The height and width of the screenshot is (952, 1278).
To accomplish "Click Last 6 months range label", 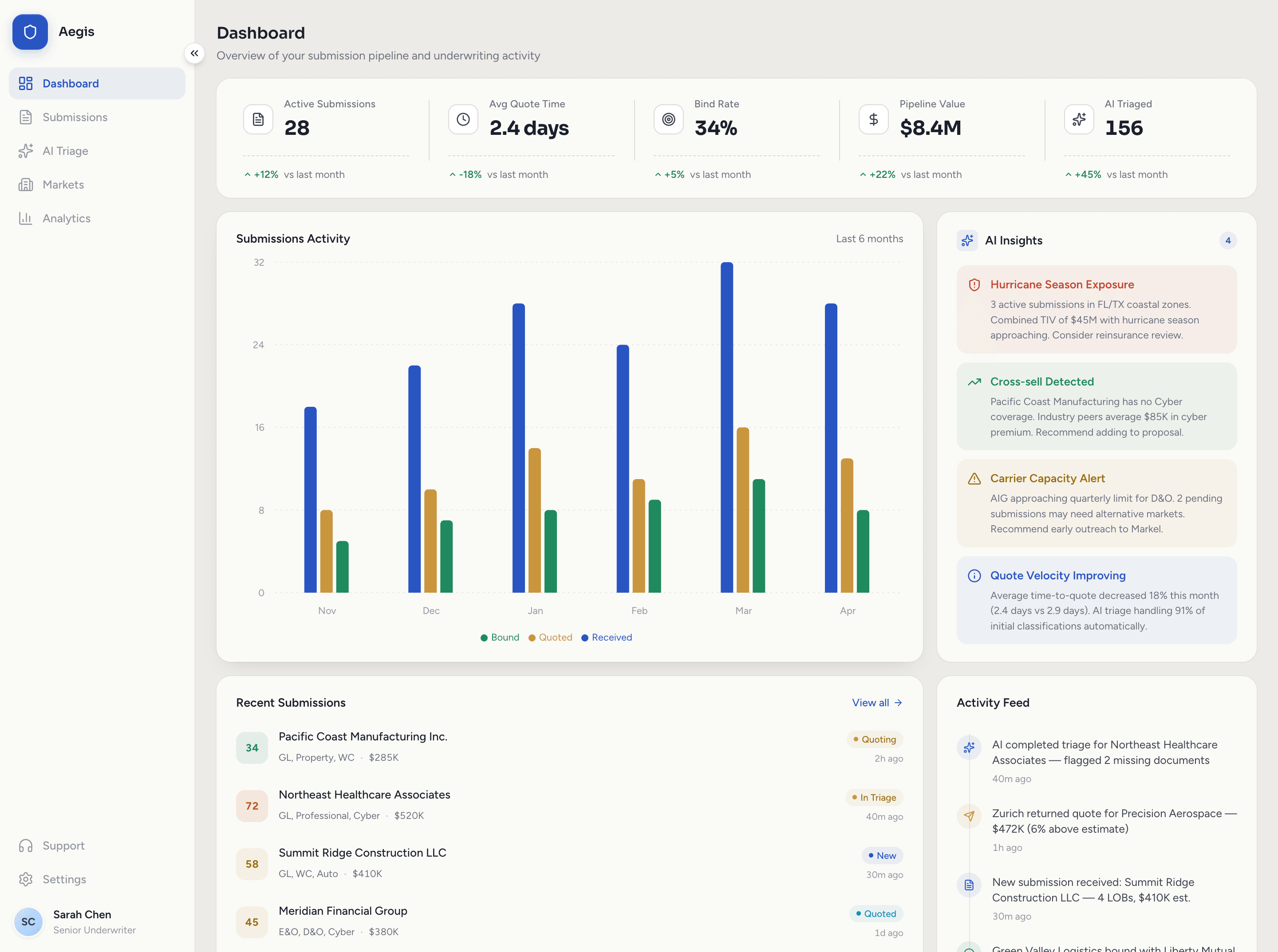I will (x=869, y=239).
